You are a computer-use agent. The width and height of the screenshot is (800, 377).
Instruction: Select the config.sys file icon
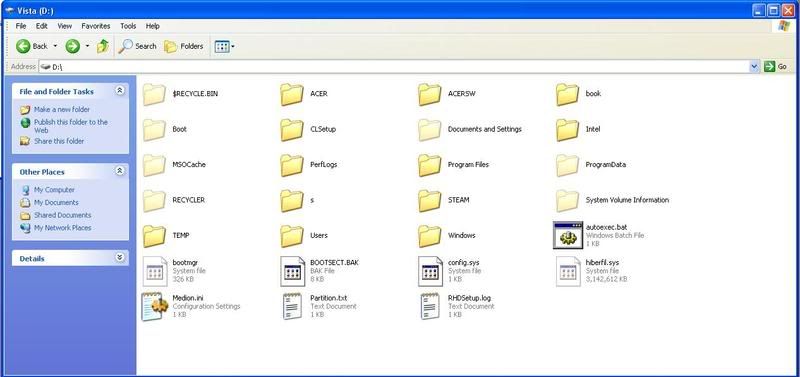click(x=430, y=271)
